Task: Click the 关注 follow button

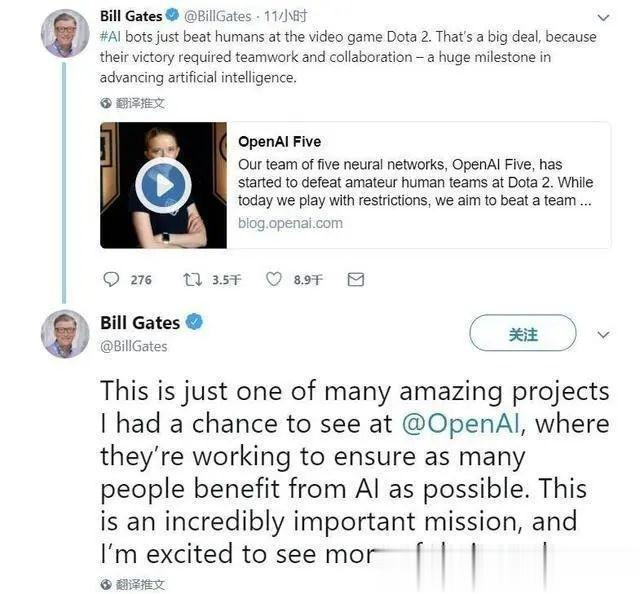Action: coord(522,334)
